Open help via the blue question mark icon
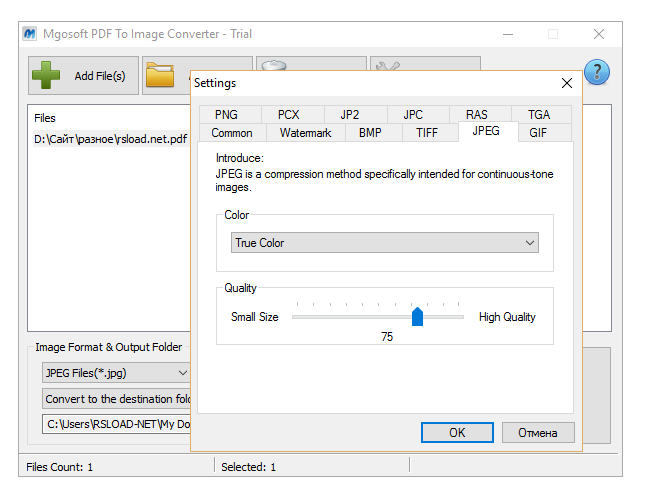The width and height of the screenshot is (661, 504). [597, 72]
